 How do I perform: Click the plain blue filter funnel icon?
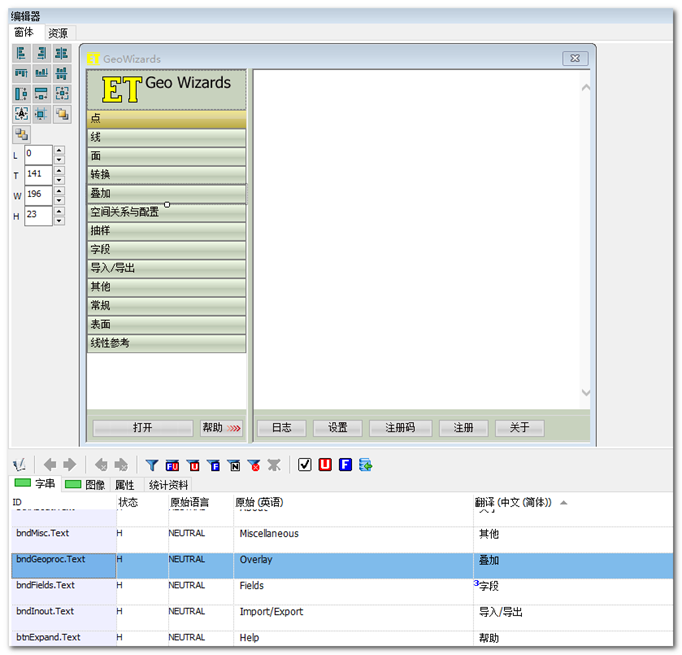152,465
